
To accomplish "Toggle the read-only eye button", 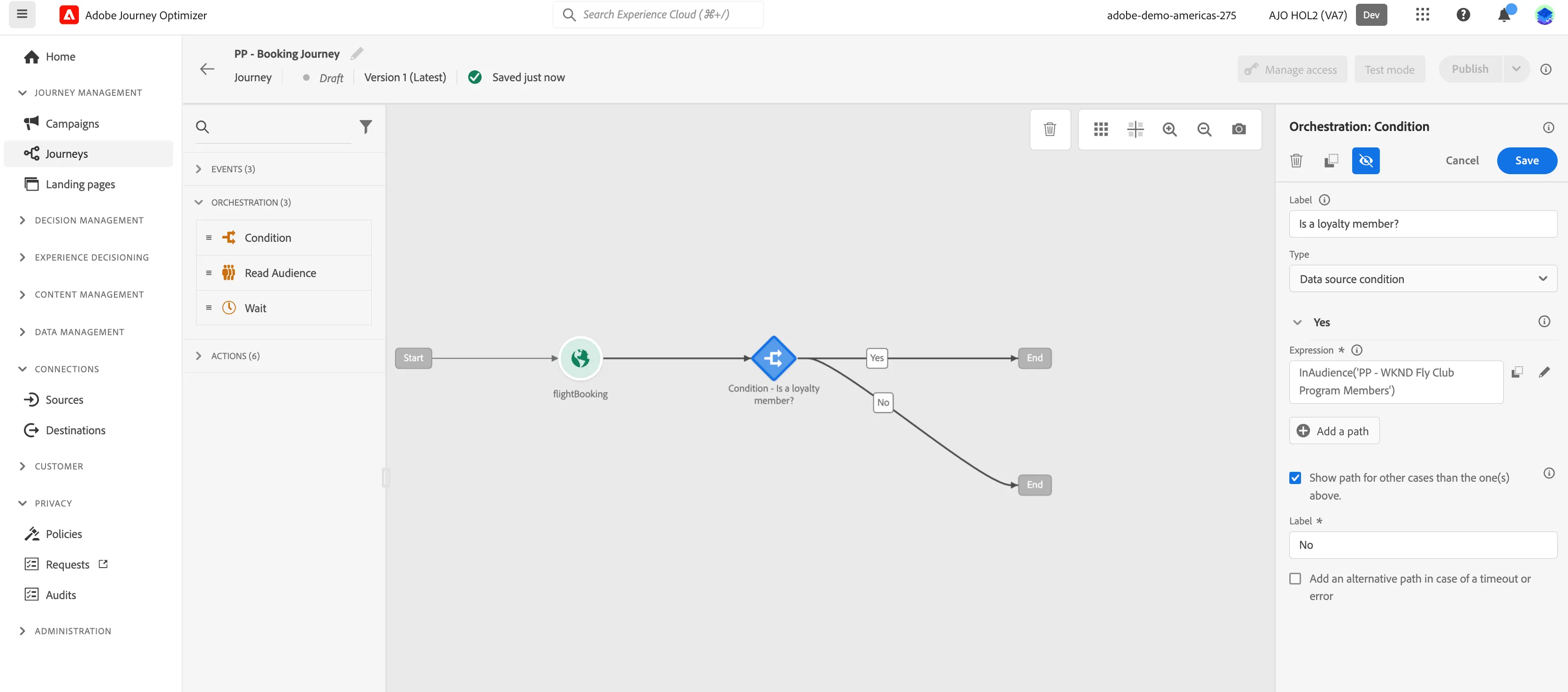I will tap(1366, 161).
